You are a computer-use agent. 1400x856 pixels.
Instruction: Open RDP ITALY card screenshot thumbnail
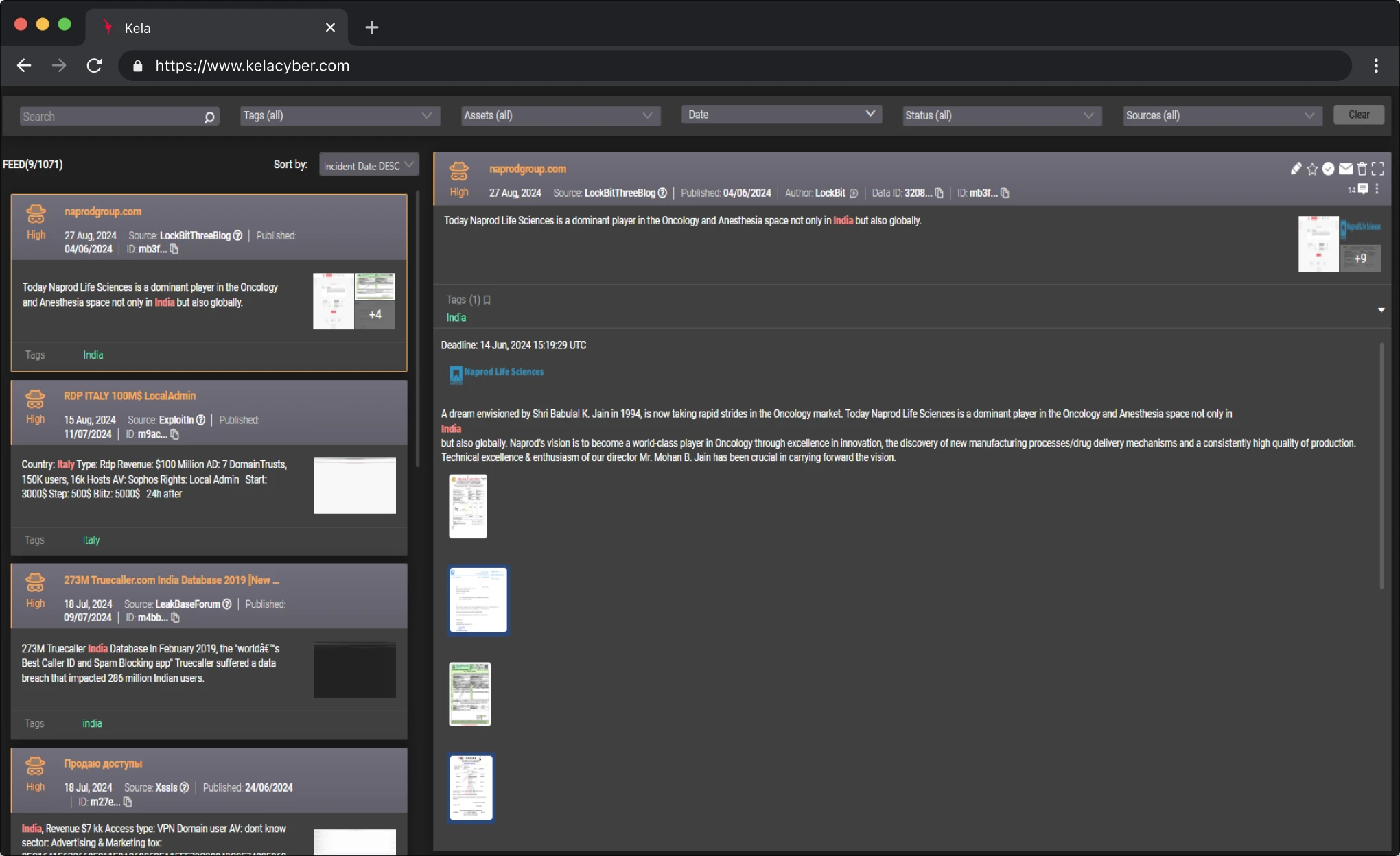tap(355, 486)
